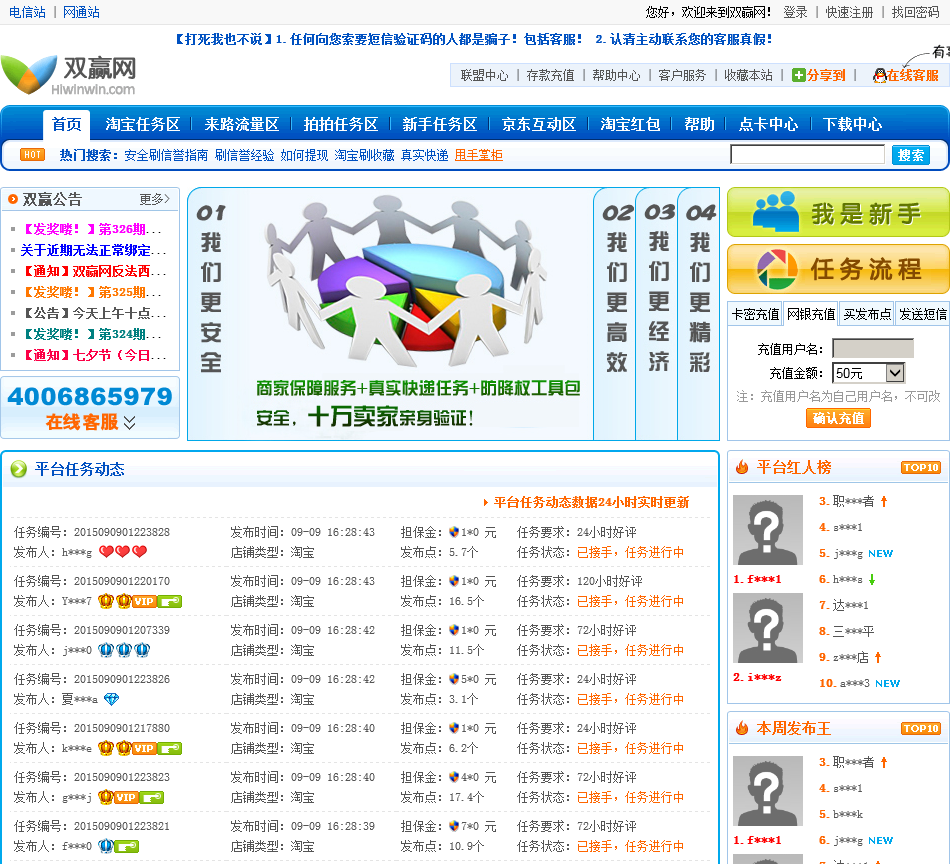
Task: Open announcement 关于近期无法正常绑定
Action: click(x=93, y=250)
